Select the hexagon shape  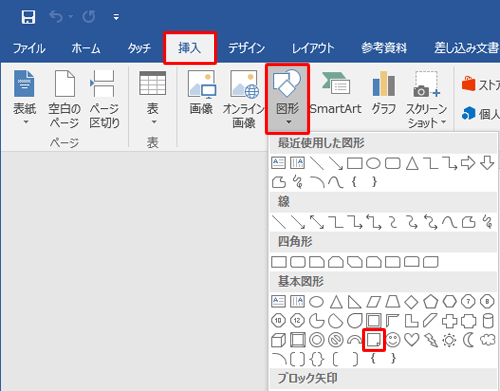449,302
